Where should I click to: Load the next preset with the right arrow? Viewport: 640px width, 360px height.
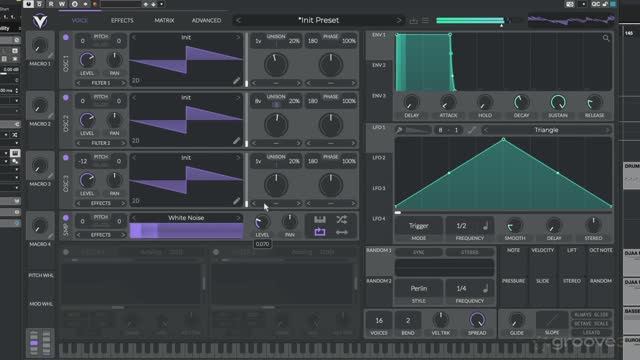(398, 20)
